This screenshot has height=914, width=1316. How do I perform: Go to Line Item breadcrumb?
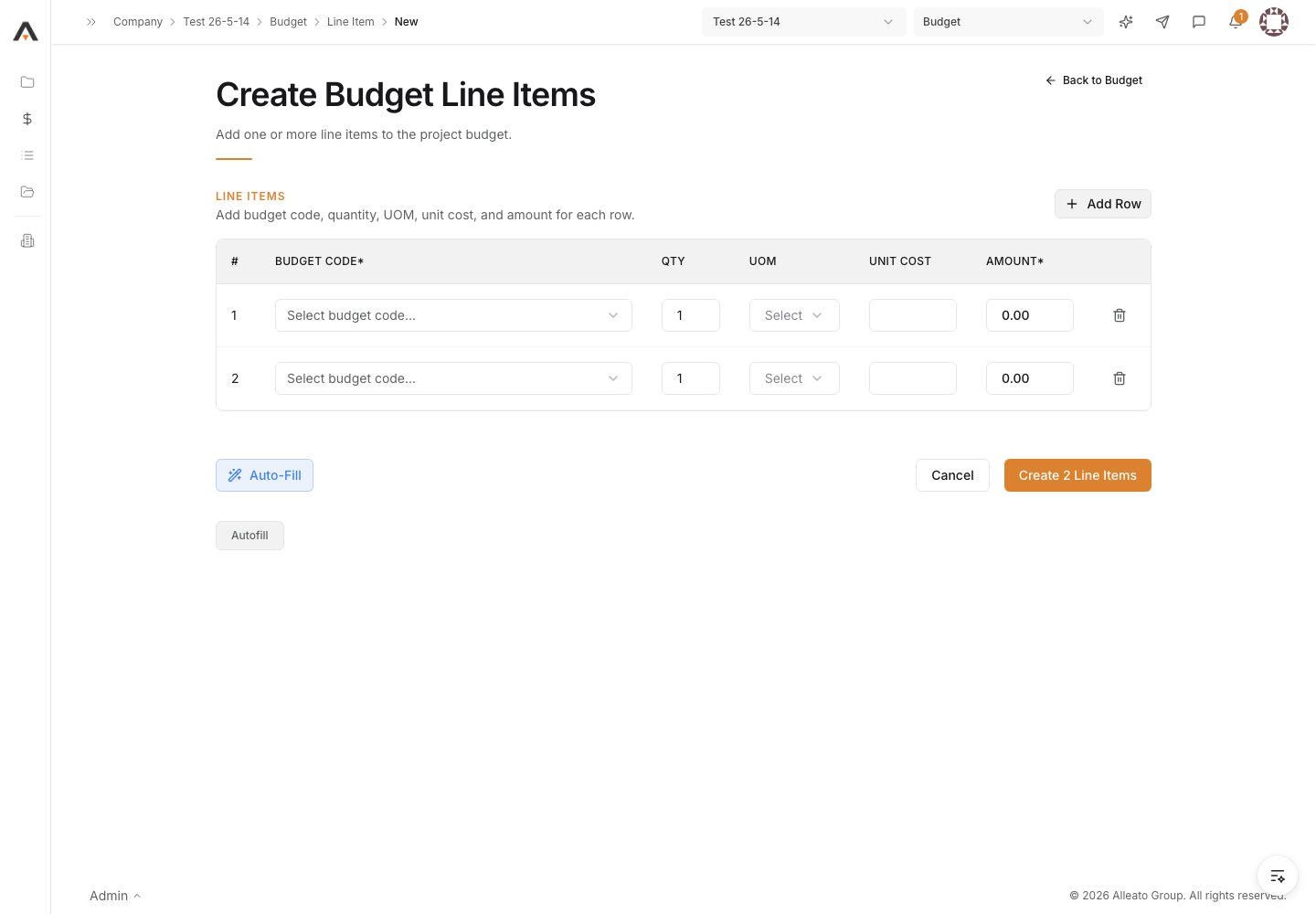pyautogui.click(x=351, y=22)
